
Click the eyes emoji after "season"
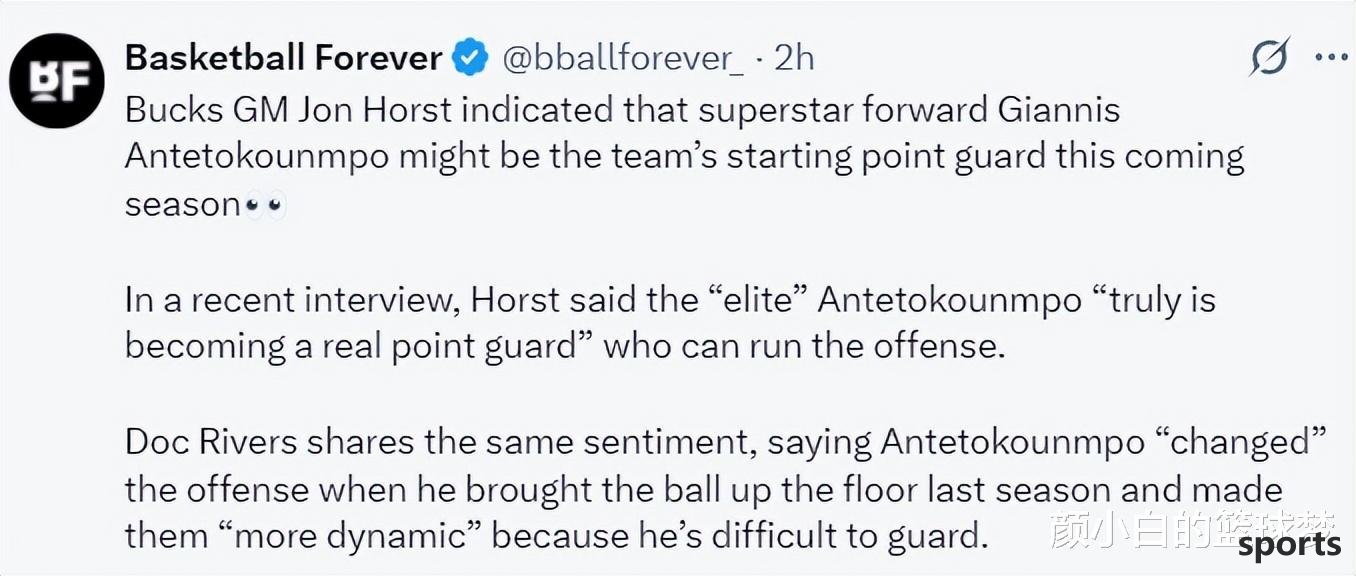pos(266,206)
